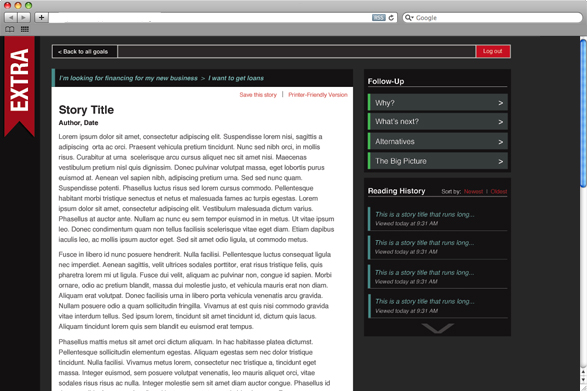The width and height of the screenshot is (587, 391).
Task: Click the scrollbar down arrow
Action: (x=583, y=380)
